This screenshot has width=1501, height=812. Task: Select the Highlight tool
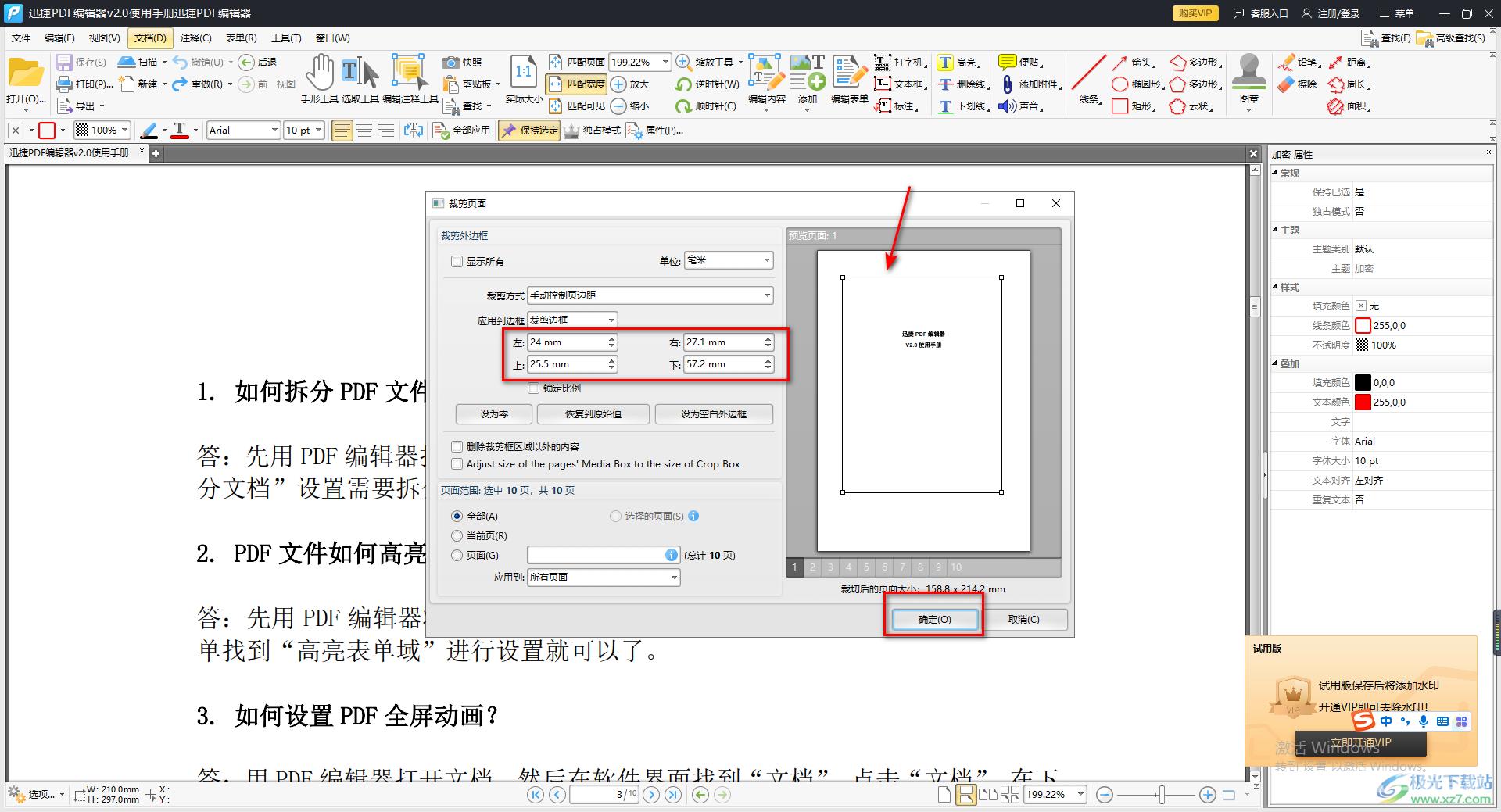(x=958, y=63)
